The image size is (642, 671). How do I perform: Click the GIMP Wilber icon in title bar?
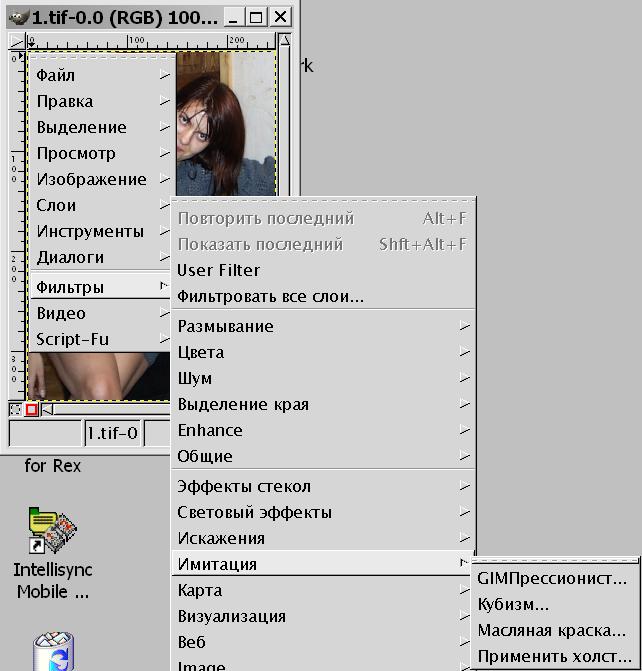pos(17,17)
